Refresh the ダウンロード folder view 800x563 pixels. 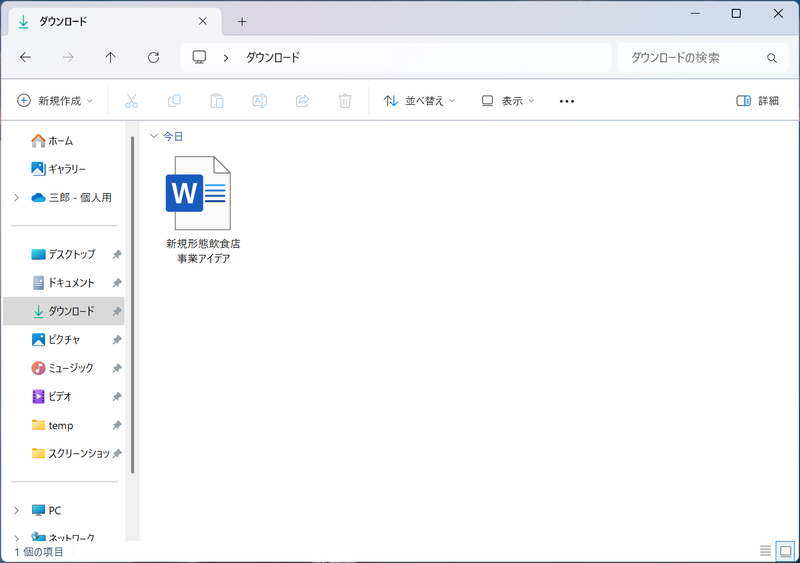(x=153, y=57)
